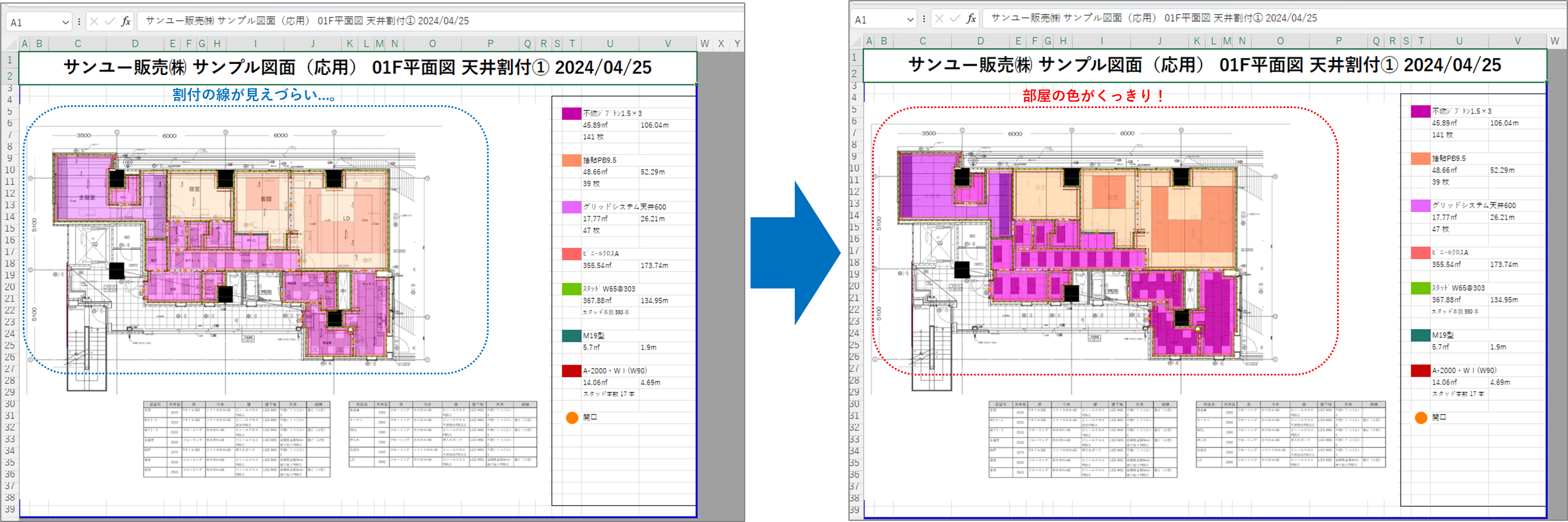Click the three-dot name box handle in left window
Screen dimensions: 1568x522
79,22
